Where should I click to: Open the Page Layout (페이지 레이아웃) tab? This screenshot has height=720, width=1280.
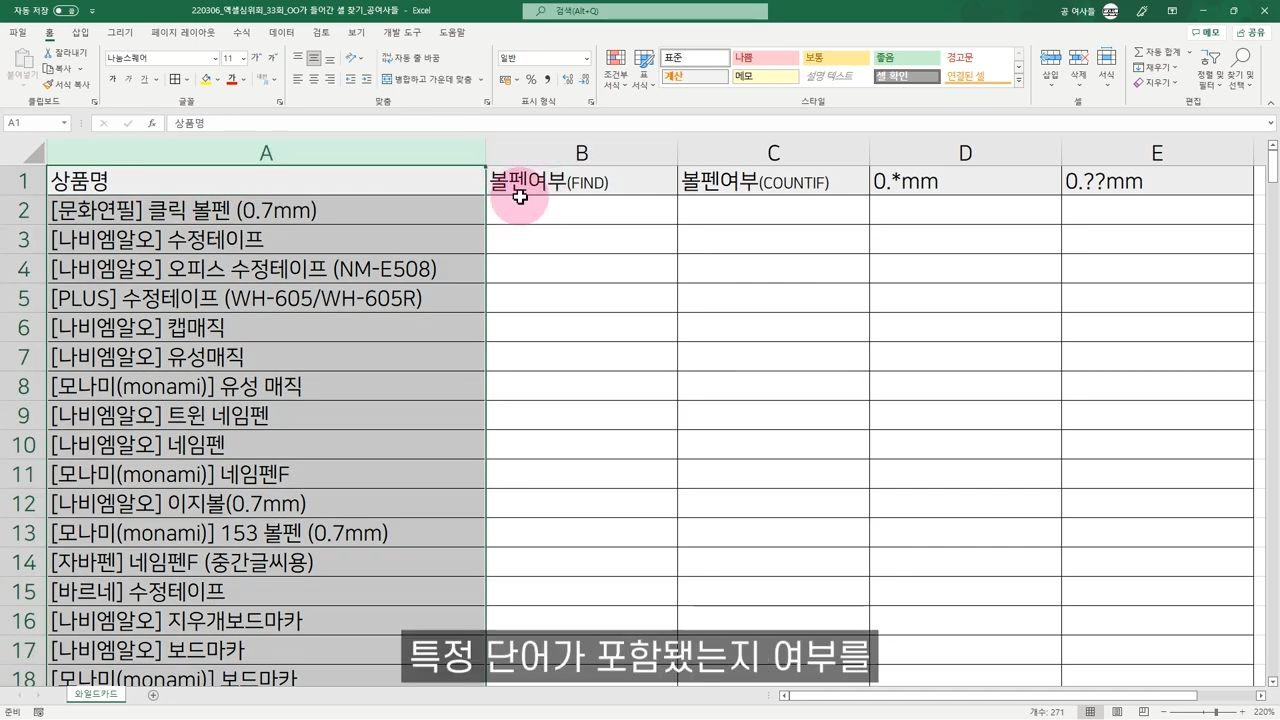183,32
